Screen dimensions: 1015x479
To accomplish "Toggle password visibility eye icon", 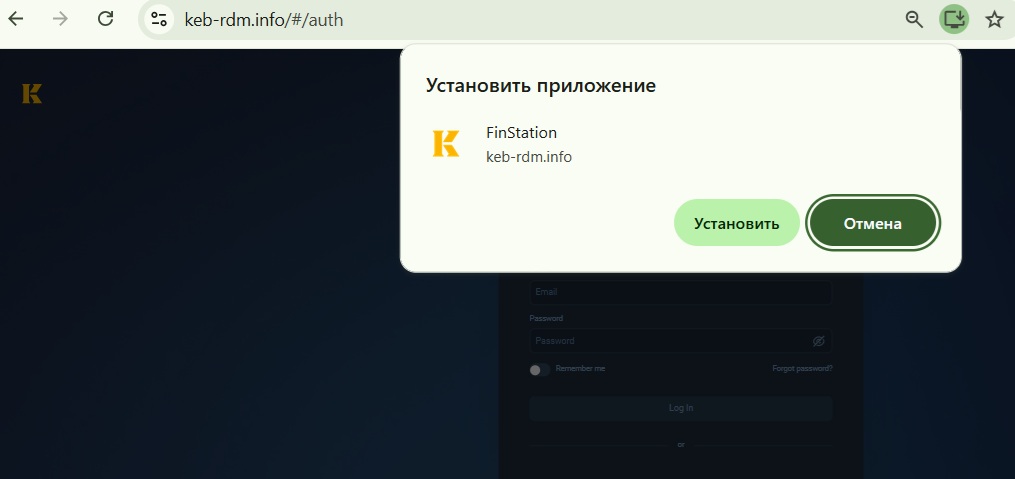I will (x=818, y=341).
